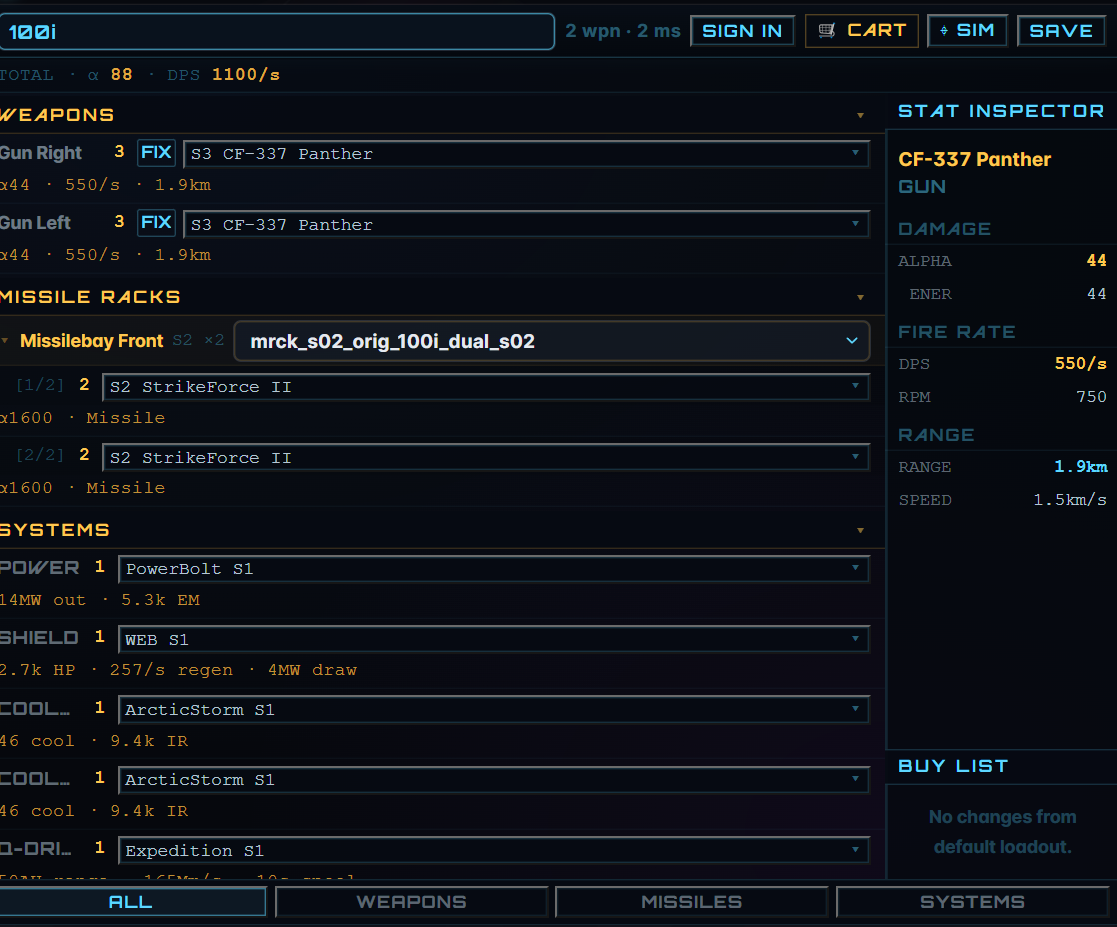Image resolution: width=1117 pixels, height=927 pixels.
Task: Click the total DPS 1100/s readout
Action: coord(246,75)
